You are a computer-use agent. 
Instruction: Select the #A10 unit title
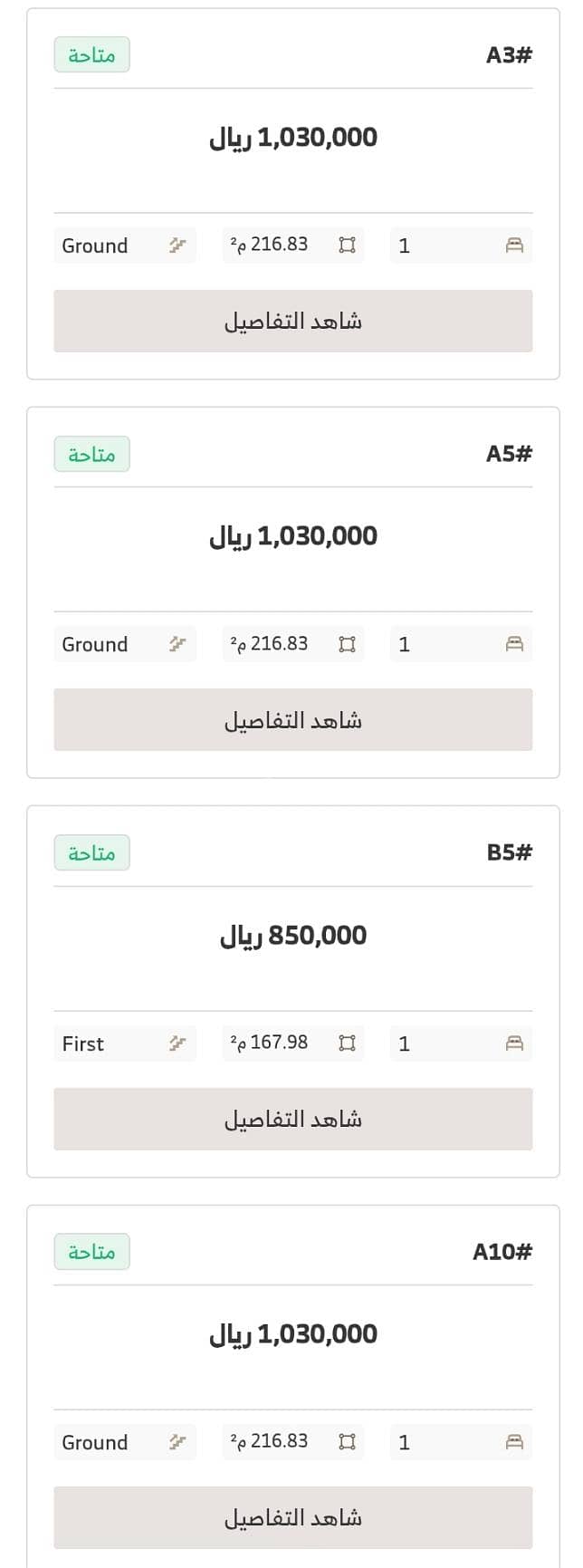502,1252
